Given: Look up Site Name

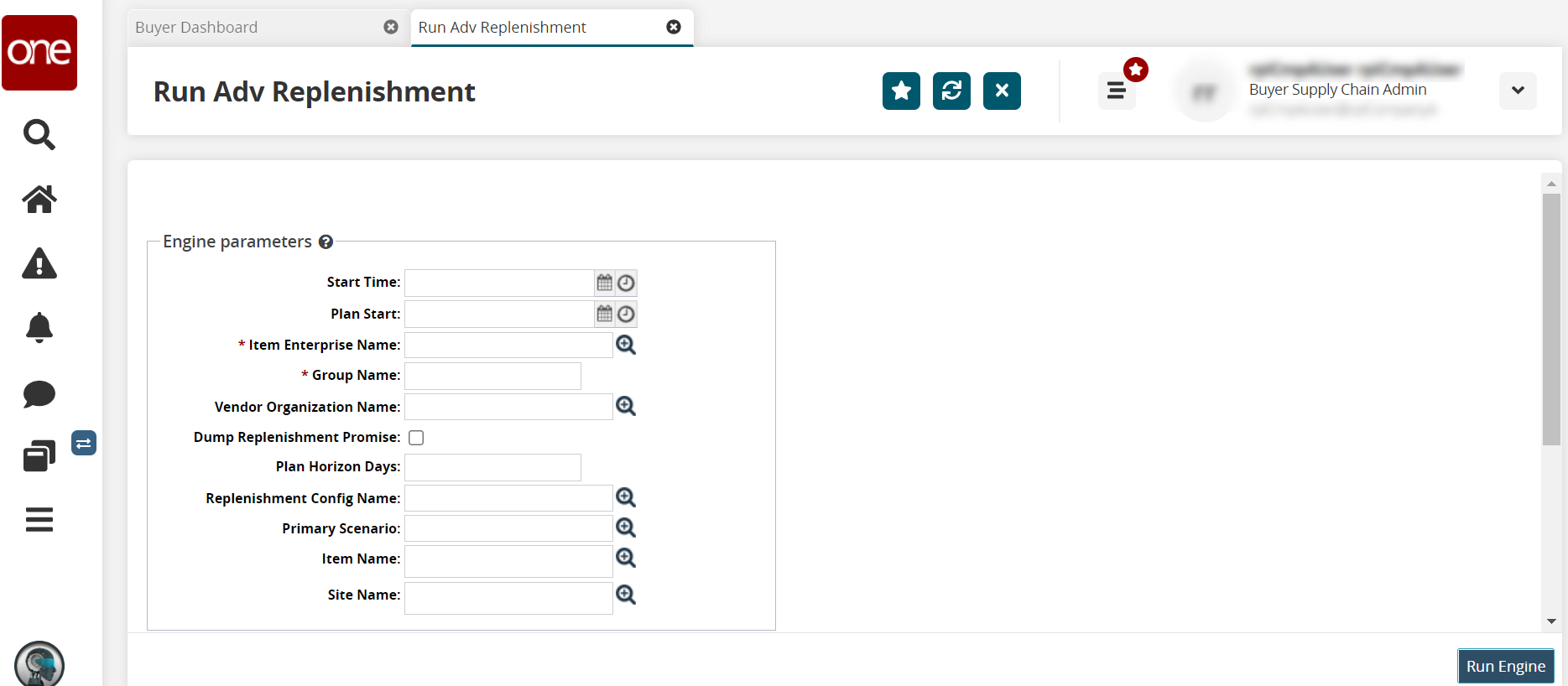Looking at the screenshot, I should tap(626, 595).
